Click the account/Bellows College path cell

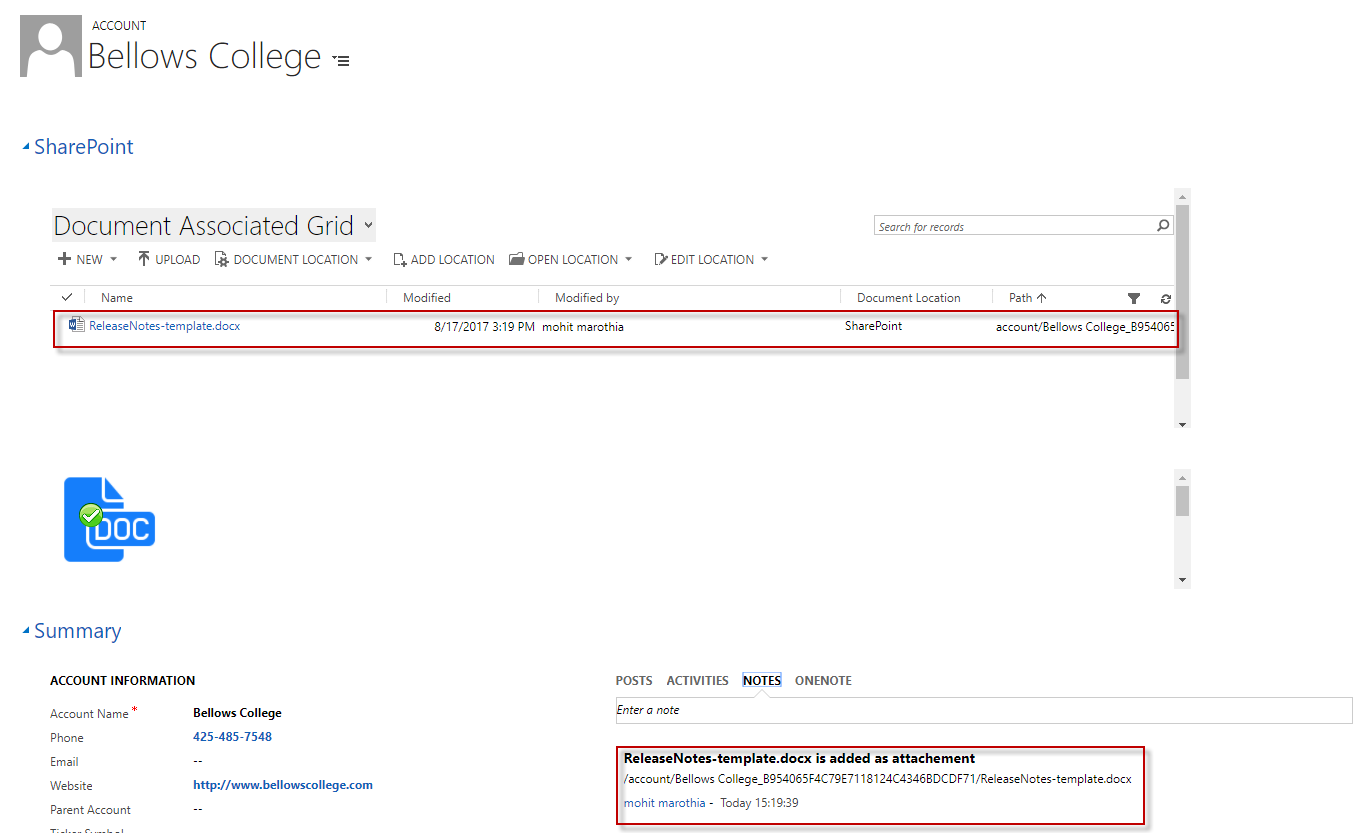click(x=1084, y=327)
